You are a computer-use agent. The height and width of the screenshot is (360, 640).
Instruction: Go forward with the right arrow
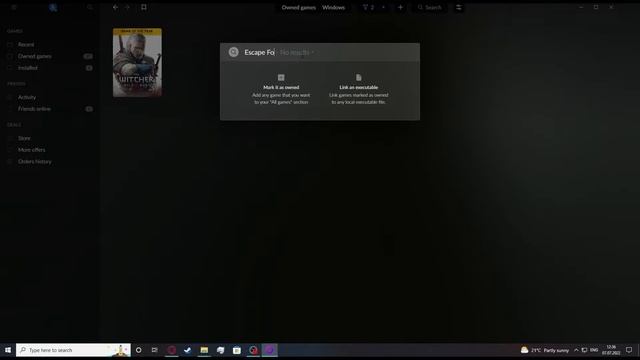(x=127, y=7)
